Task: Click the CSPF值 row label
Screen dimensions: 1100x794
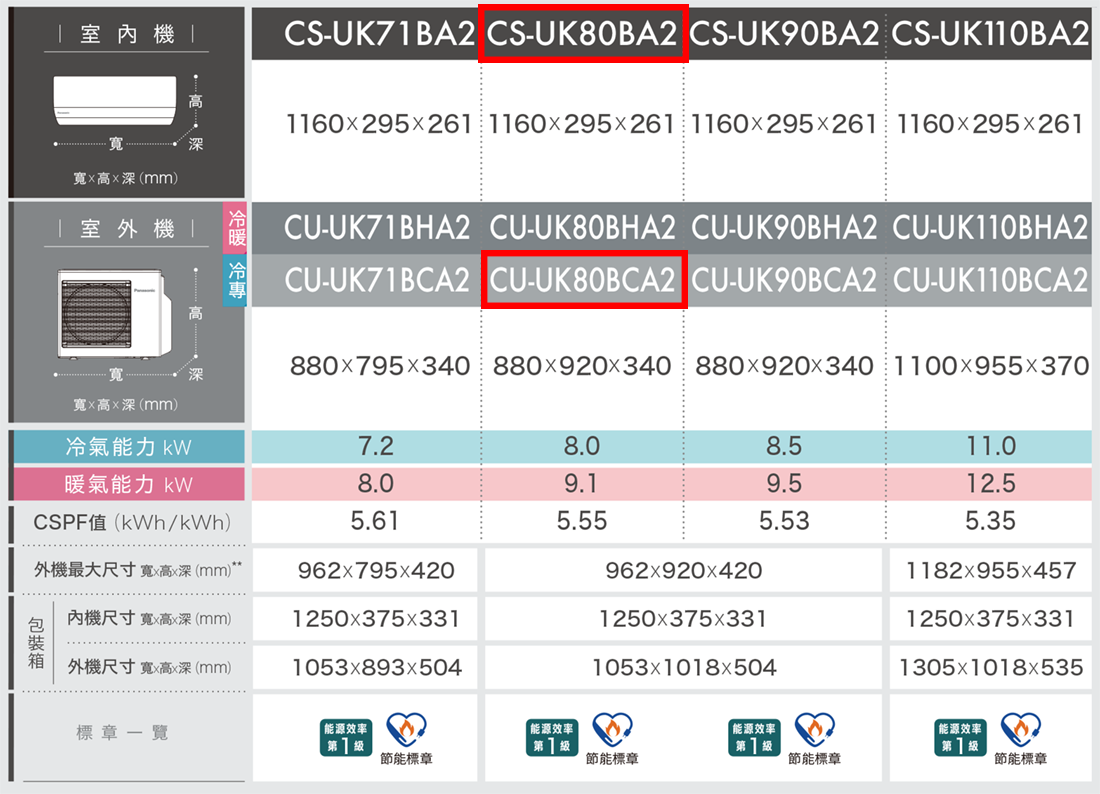Action: [132, 523]
